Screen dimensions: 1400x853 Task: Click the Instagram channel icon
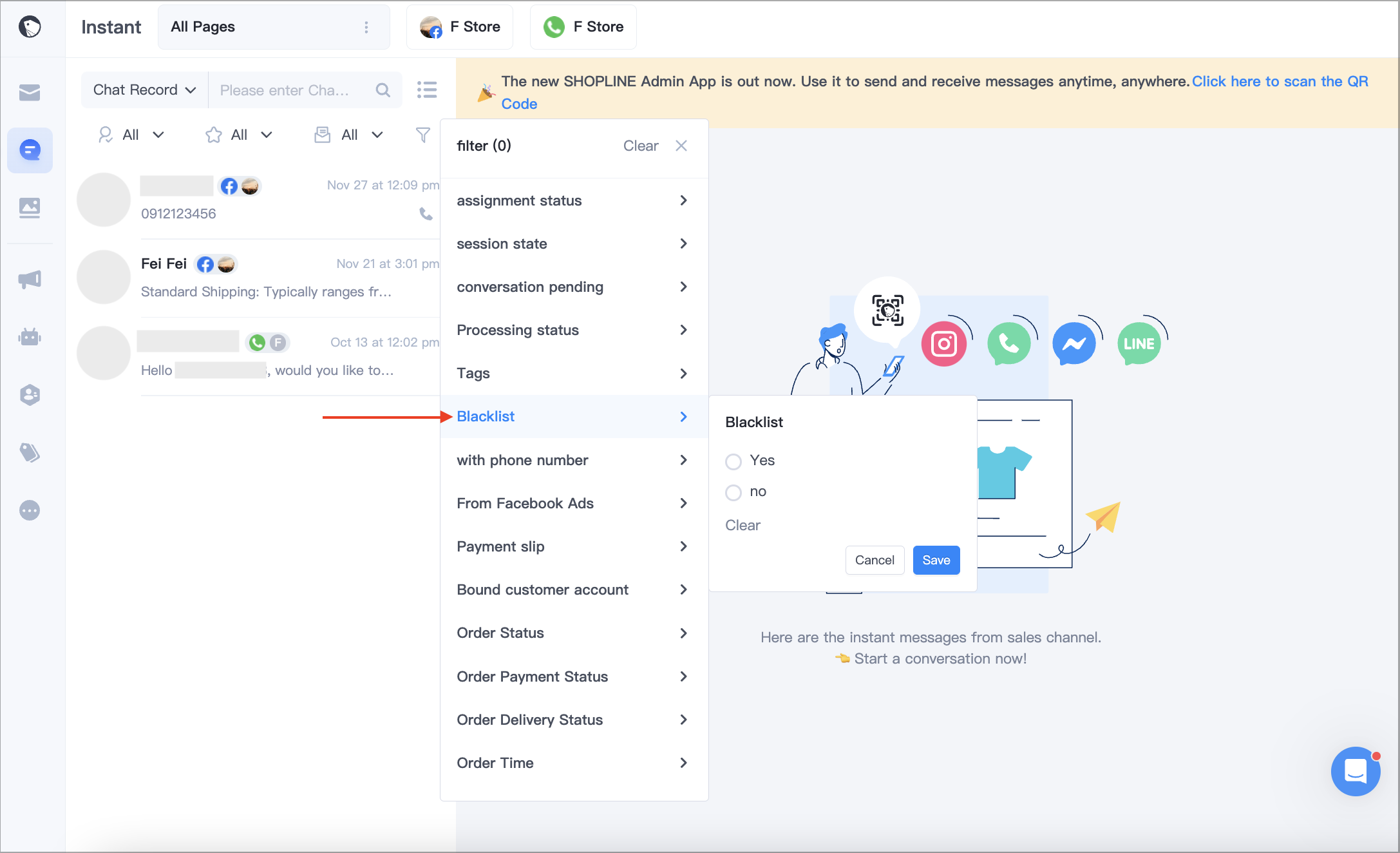pyautogui.click(x=944, y=343)
